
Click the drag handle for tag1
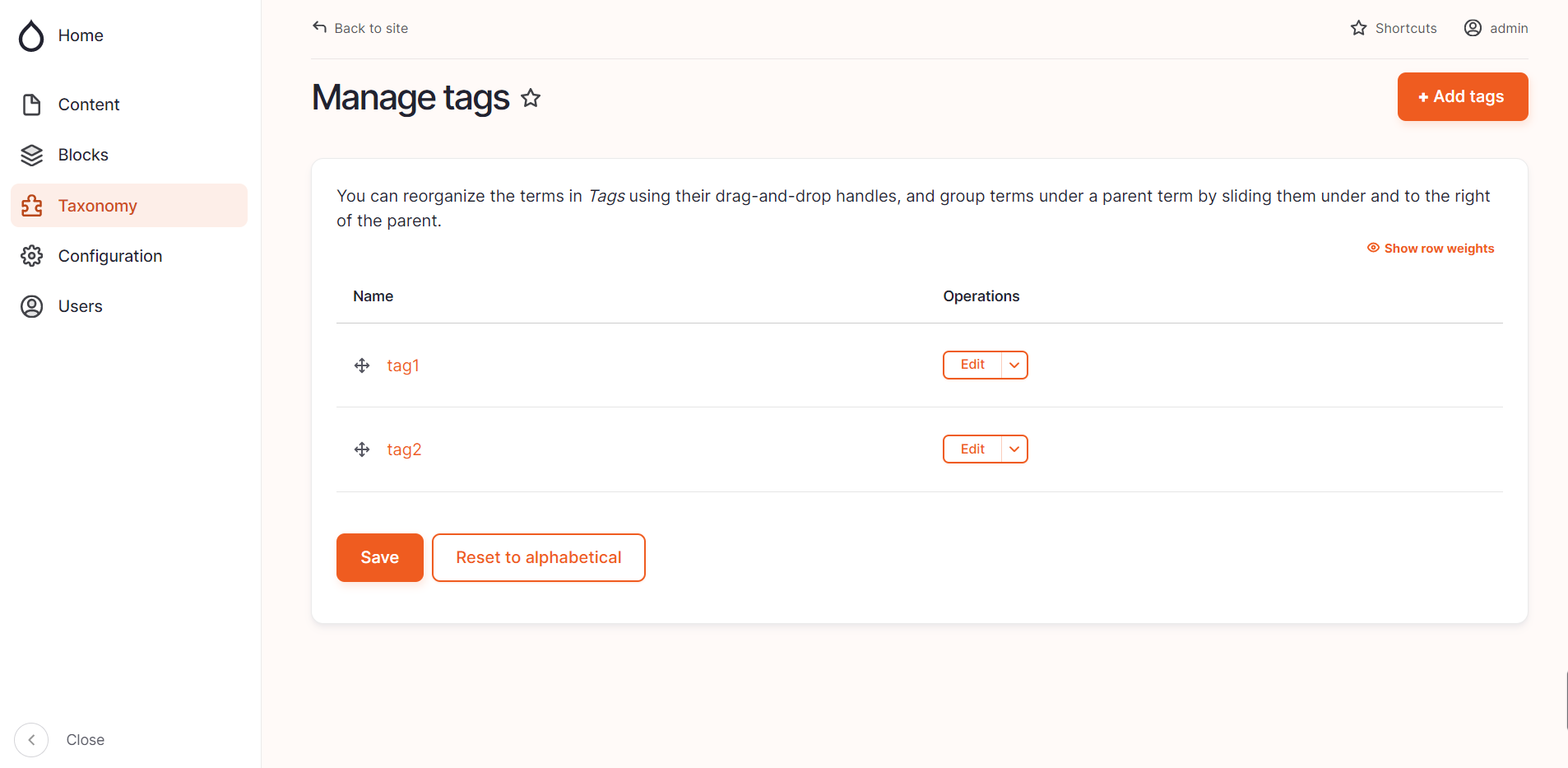(362, 365)
